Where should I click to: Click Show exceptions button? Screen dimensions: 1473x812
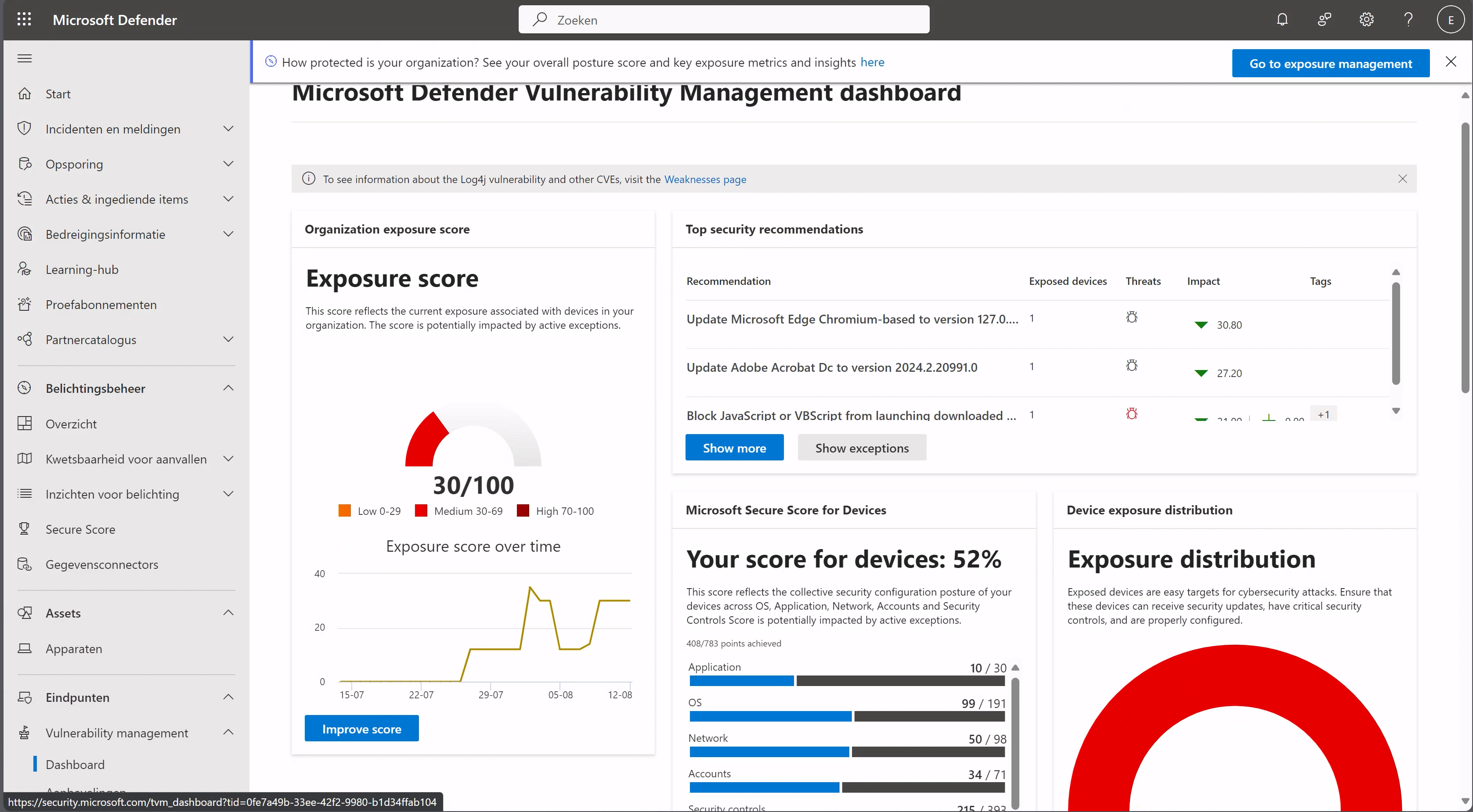point(862,448)
